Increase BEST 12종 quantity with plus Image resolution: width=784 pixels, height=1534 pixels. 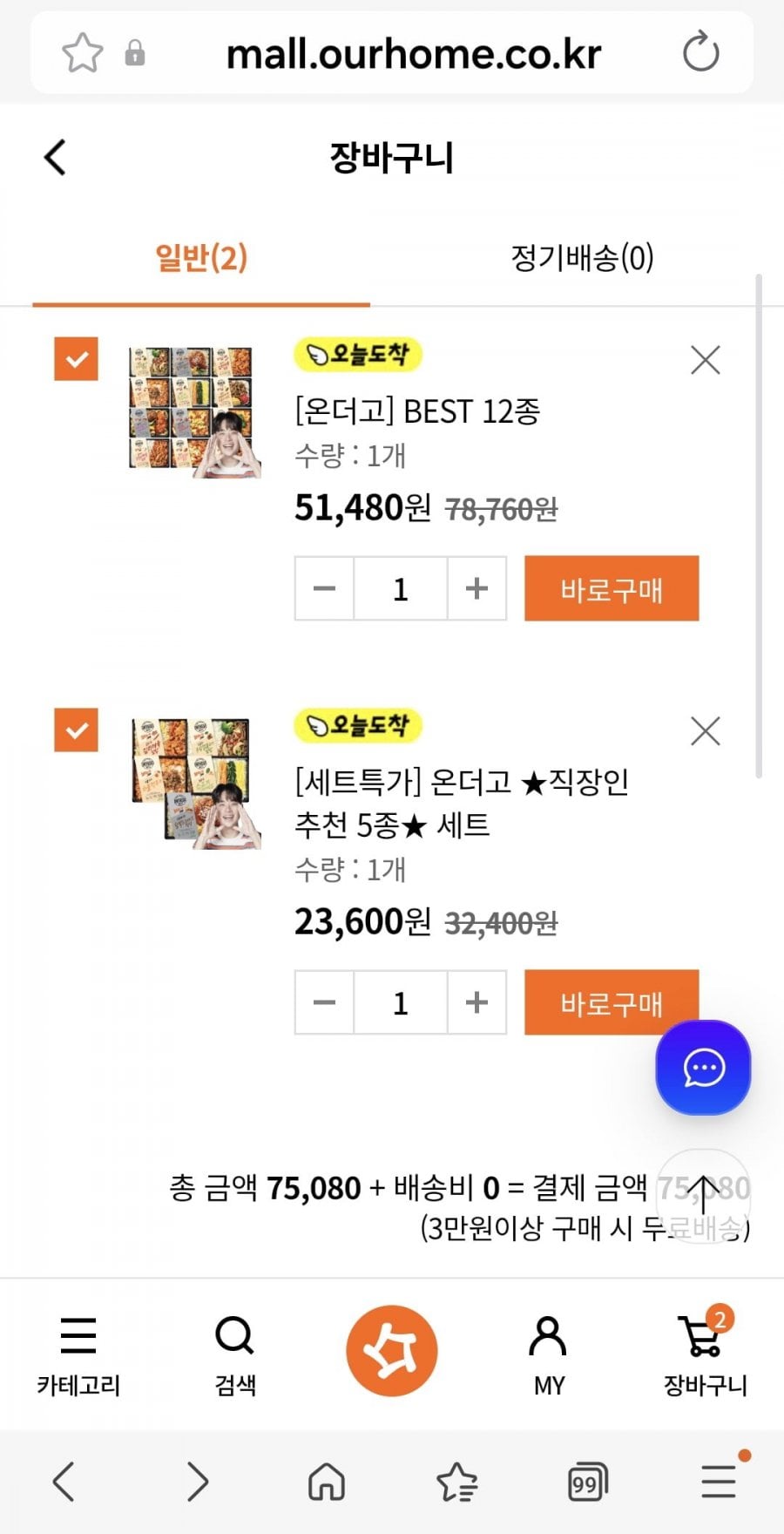tap(476, 588)
